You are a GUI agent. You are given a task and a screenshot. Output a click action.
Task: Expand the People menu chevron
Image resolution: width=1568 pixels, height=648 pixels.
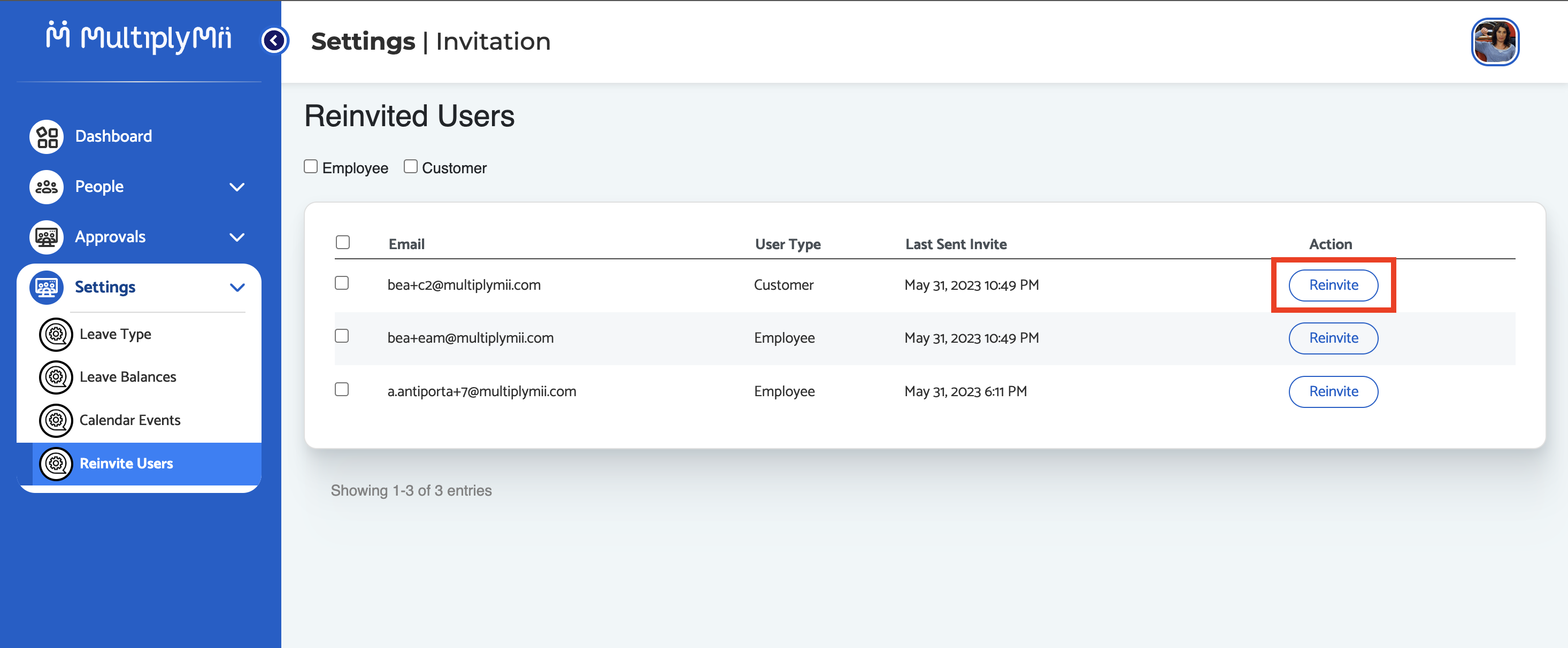(x=237, y=187)
